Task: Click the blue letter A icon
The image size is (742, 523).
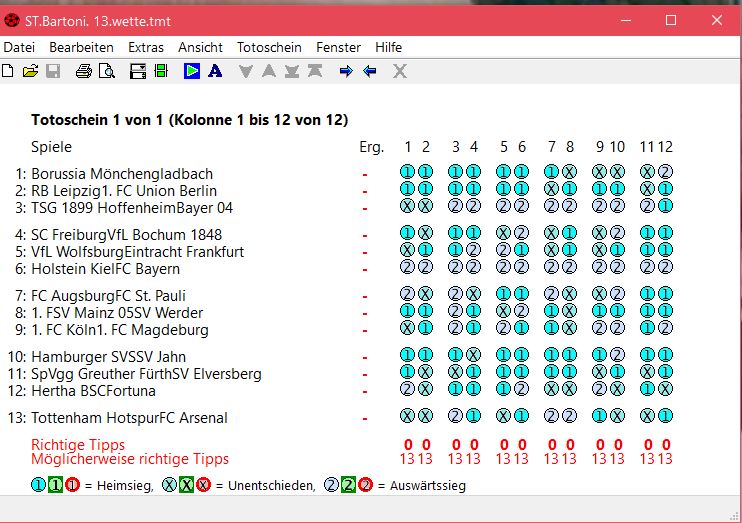Action: coord(215,71)
